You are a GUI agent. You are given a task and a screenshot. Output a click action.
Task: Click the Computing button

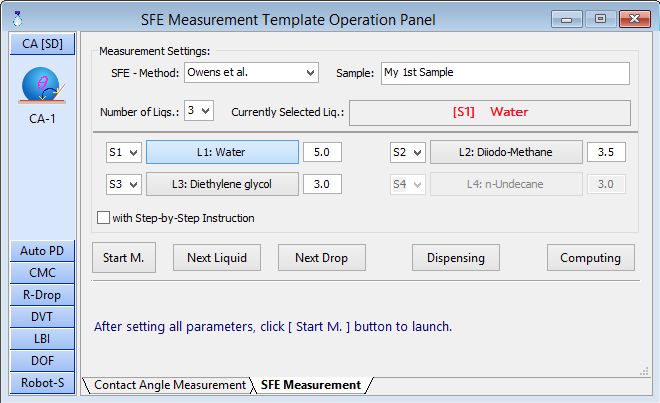point(590,257)
